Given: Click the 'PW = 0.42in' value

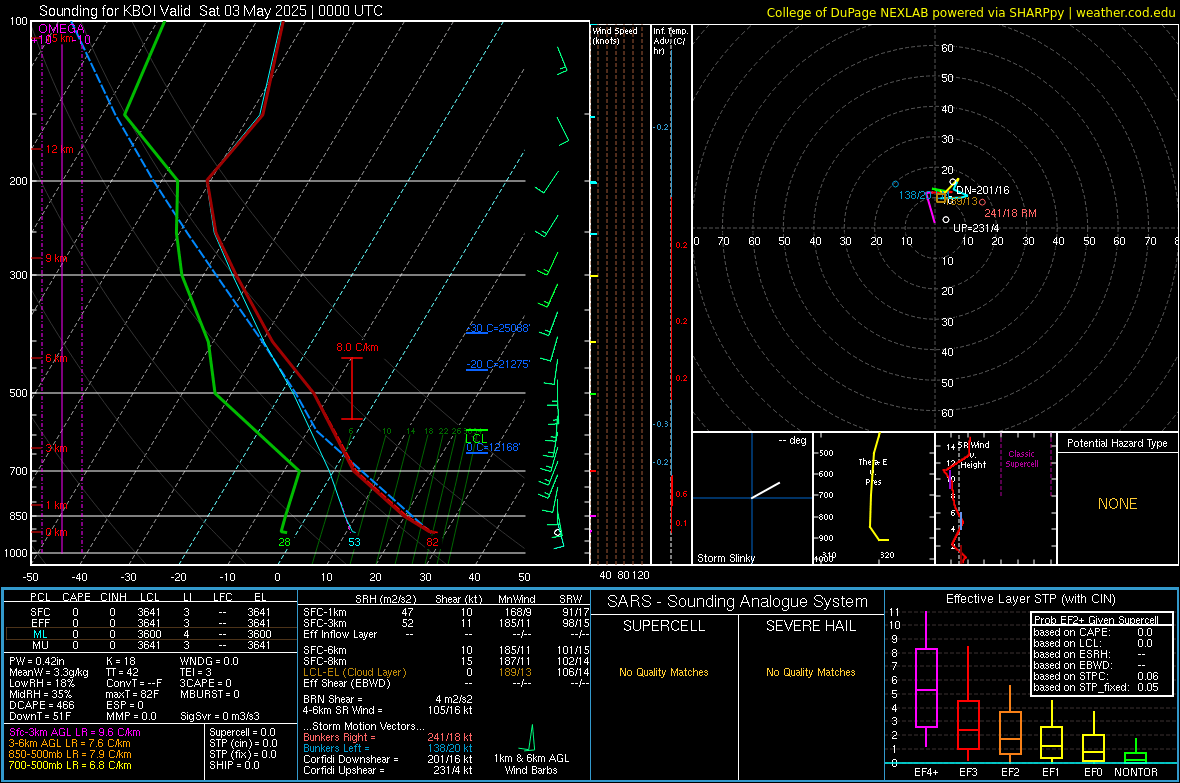Looking at the screenshot, I should click(40, 661).
